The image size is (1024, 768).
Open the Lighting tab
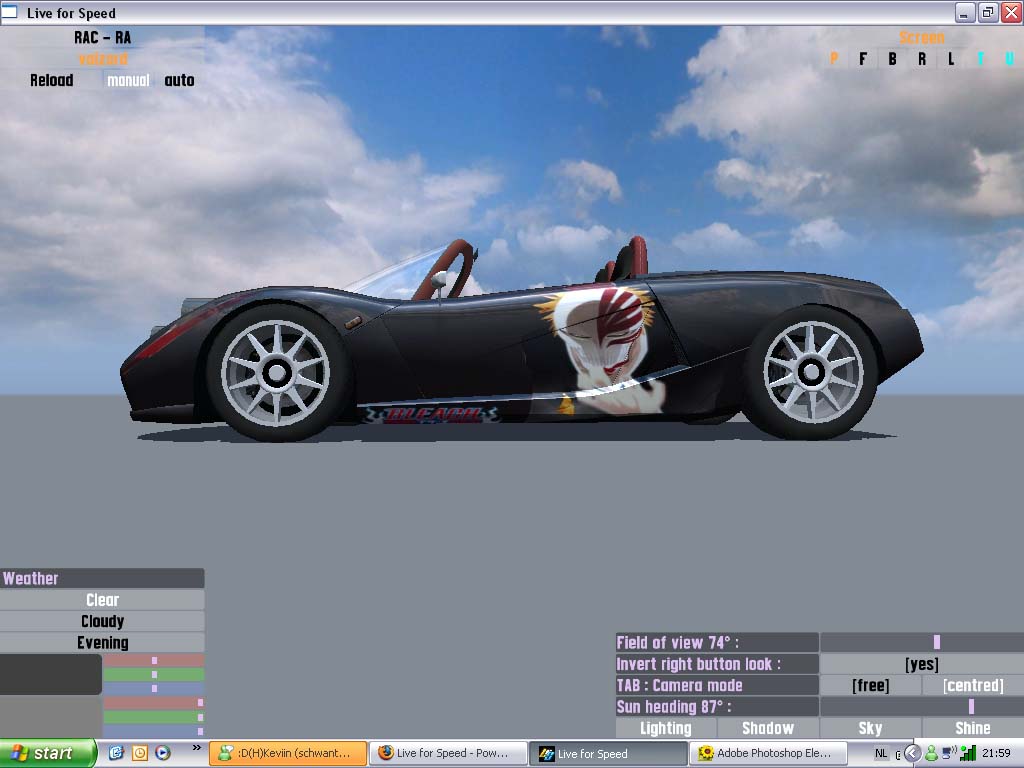(665, 728)
